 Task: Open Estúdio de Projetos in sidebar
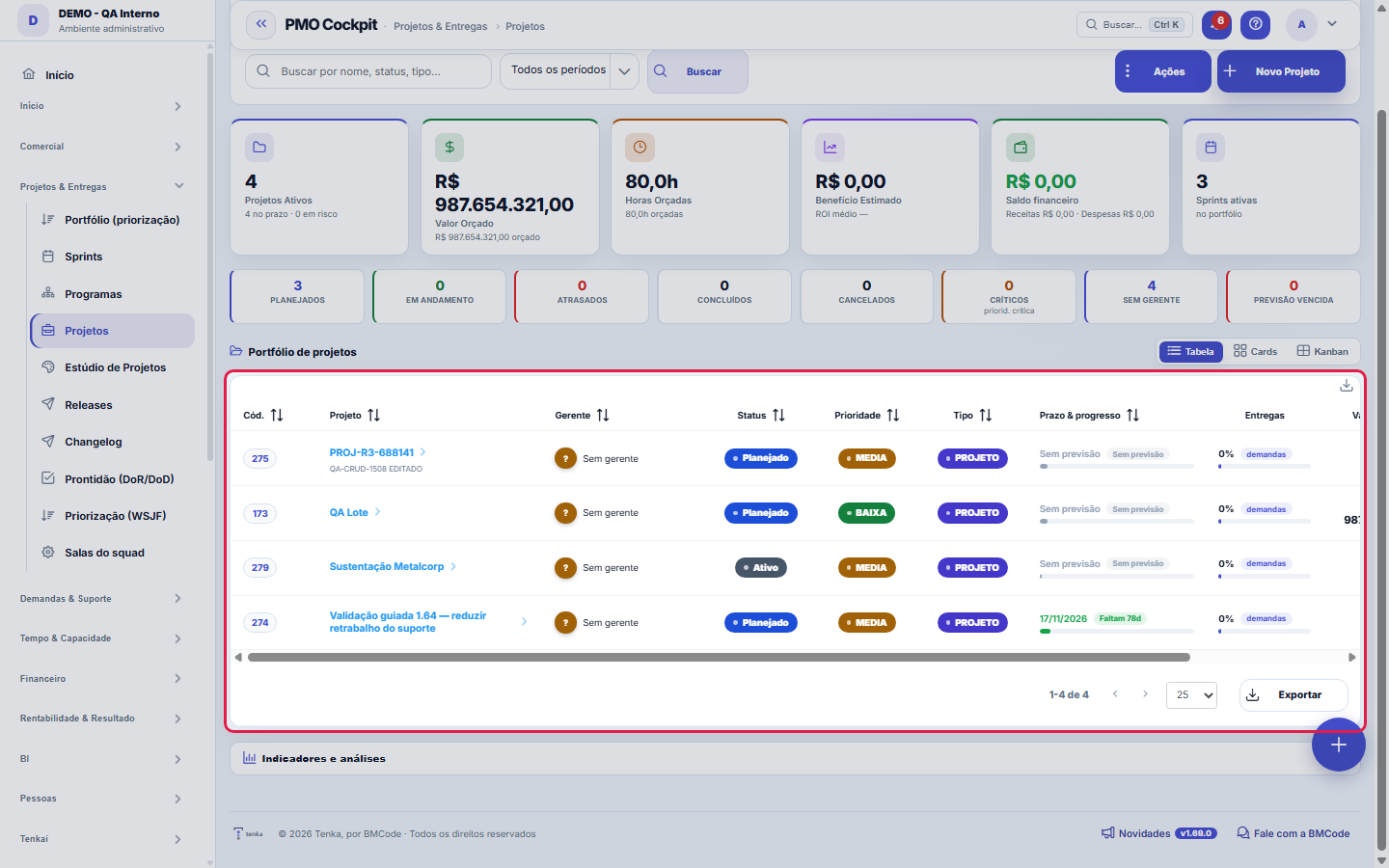112,367
